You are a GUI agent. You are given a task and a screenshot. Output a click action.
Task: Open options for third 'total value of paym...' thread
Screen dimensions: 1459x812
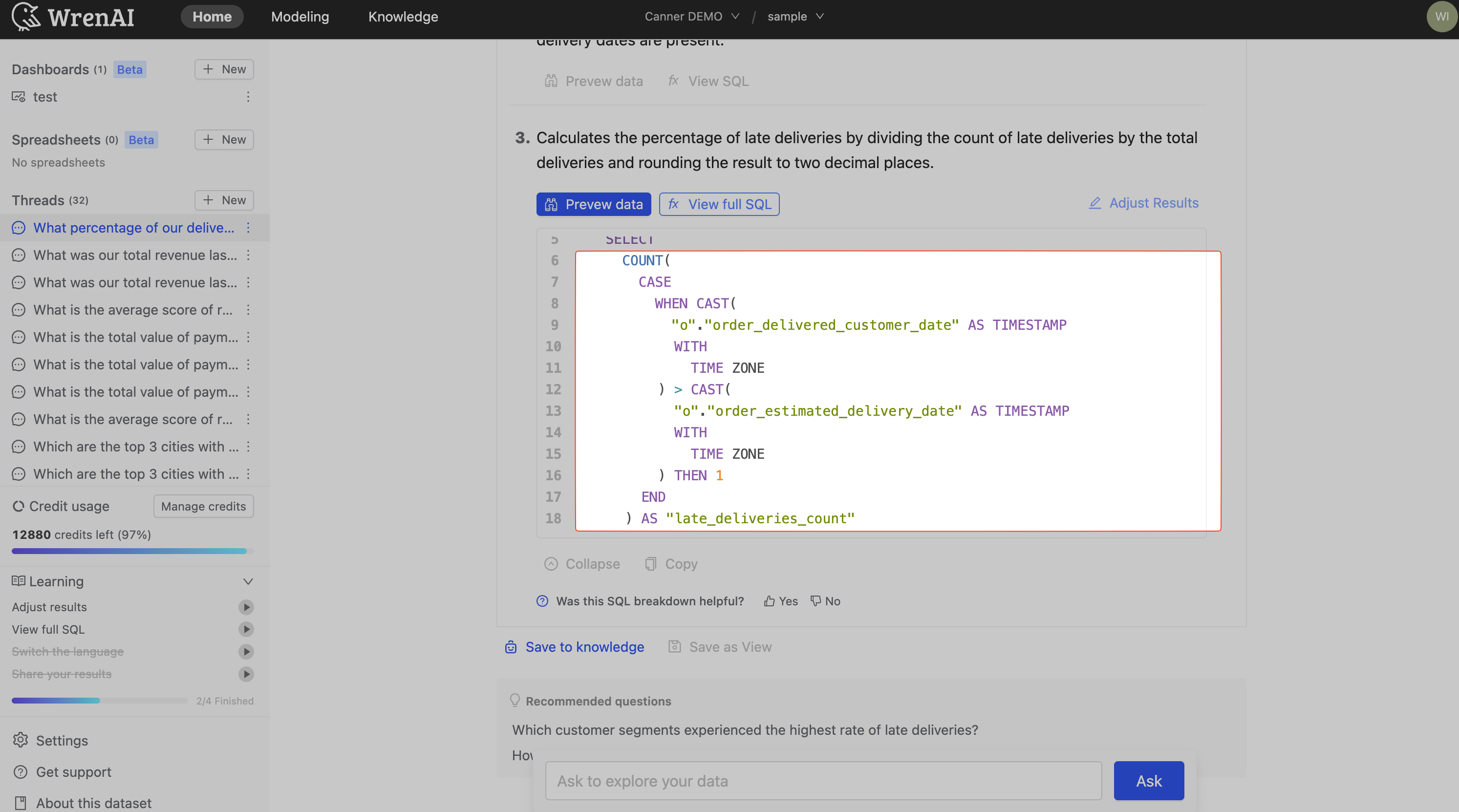click(x=248, y=392)
